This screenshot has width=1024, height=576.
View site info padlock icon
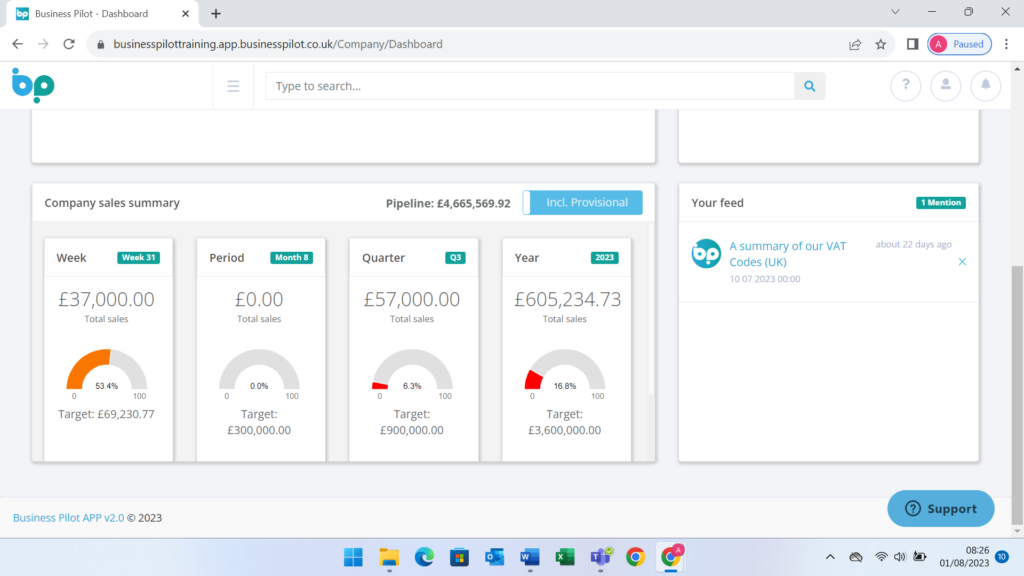(x=101, y=44)
